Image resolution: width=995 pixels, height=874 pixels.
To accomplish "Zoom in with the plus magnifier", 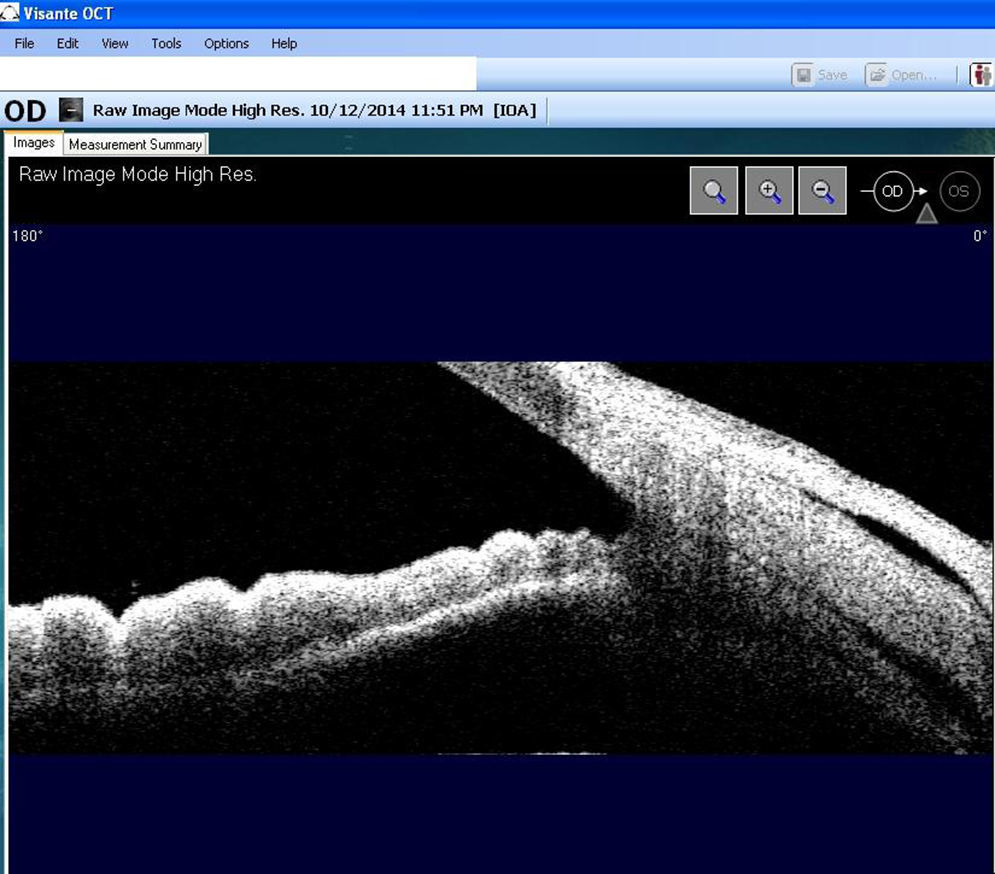I will point(769,191).
